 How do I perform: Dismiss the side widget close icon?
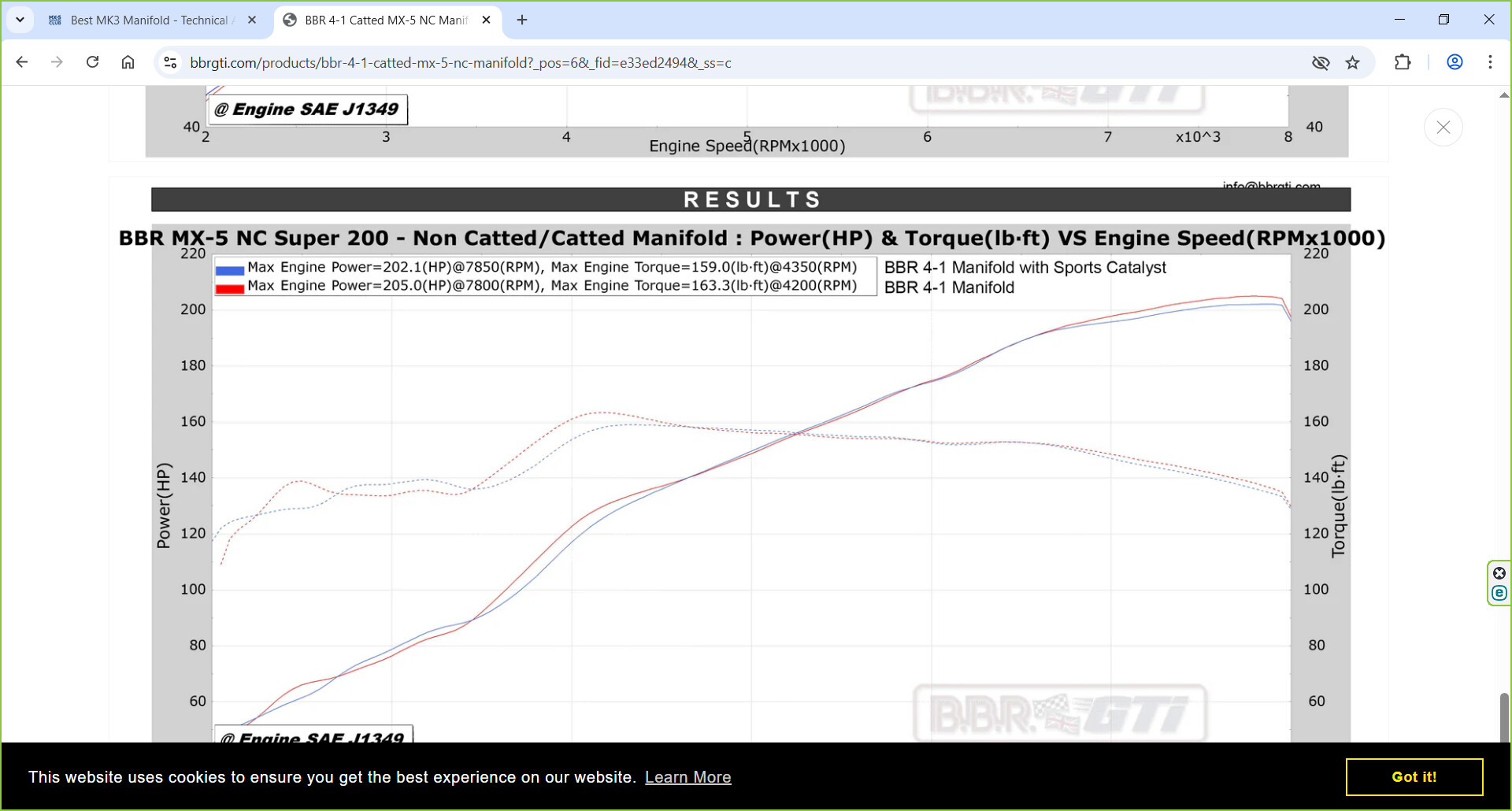coord(1499,573)
